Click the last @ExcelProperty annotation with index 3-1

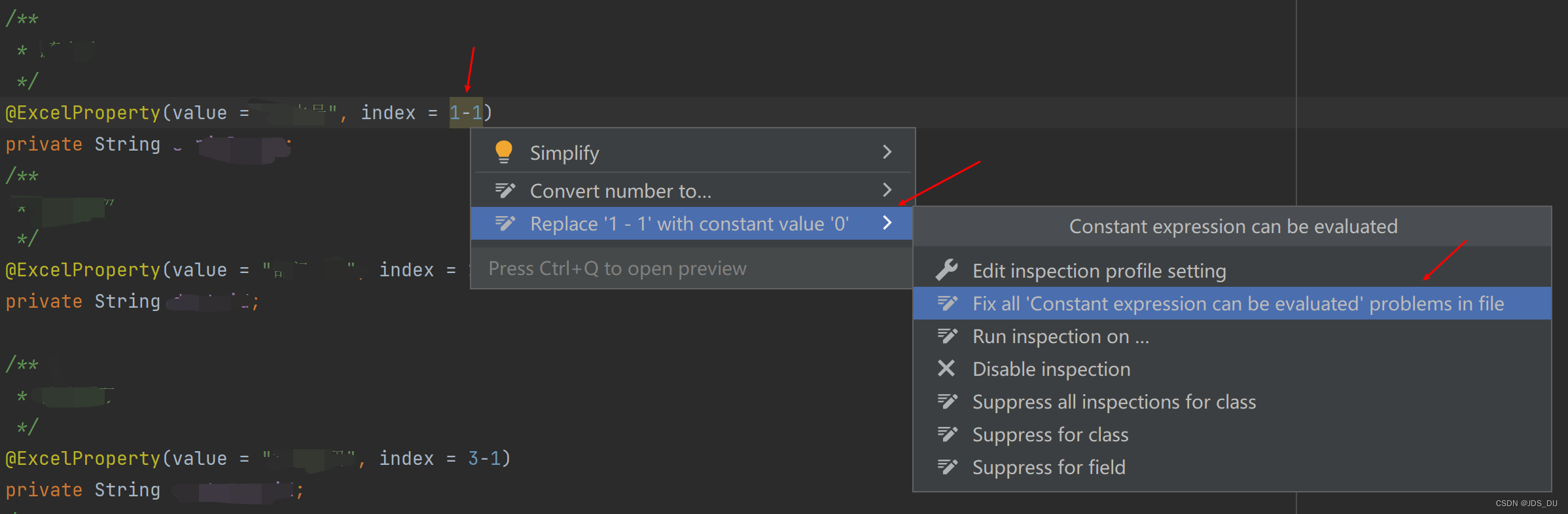[x=83, y=458]
